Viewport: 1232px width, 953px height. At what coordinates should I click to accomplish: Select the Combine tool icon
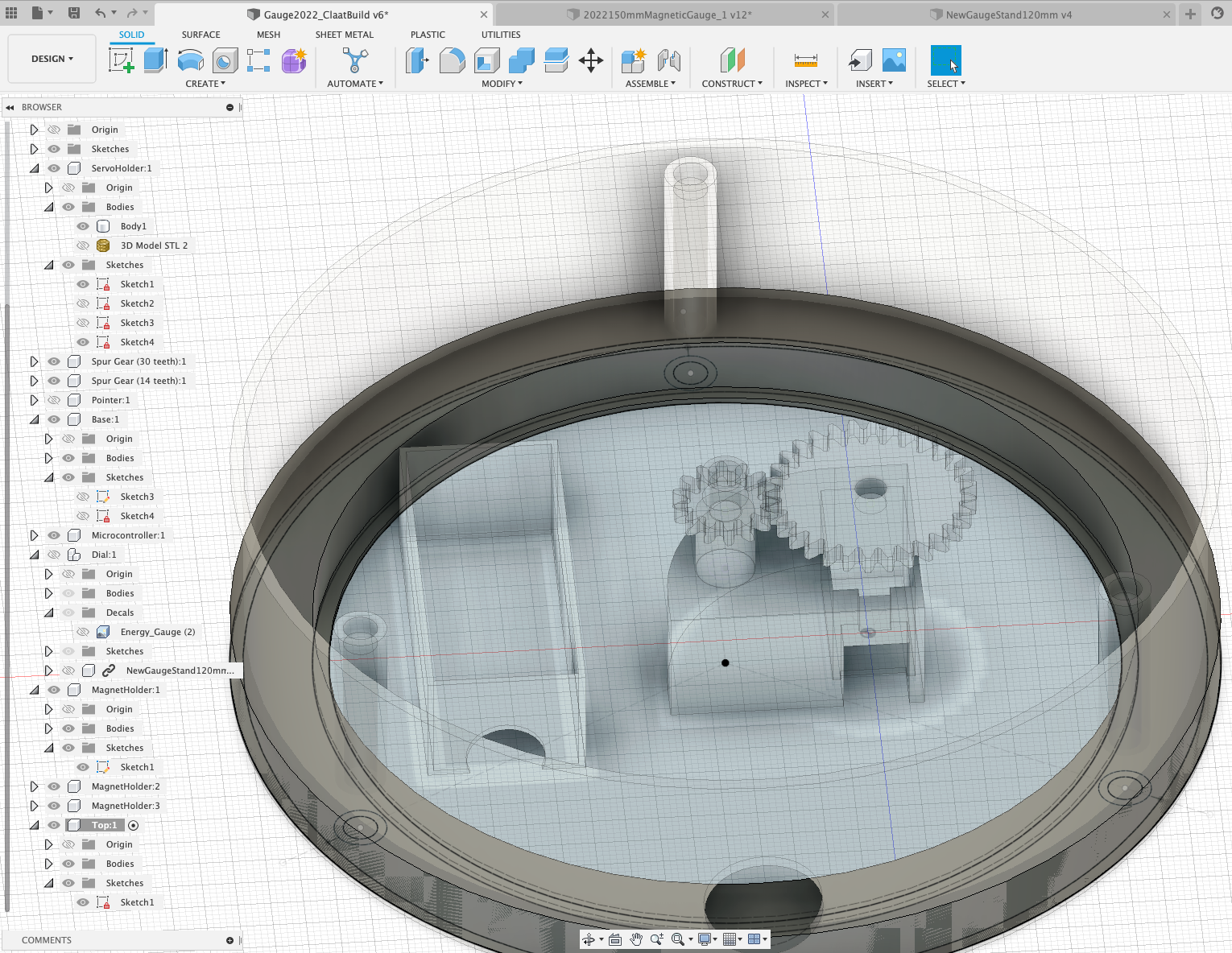tap(521, 60)
